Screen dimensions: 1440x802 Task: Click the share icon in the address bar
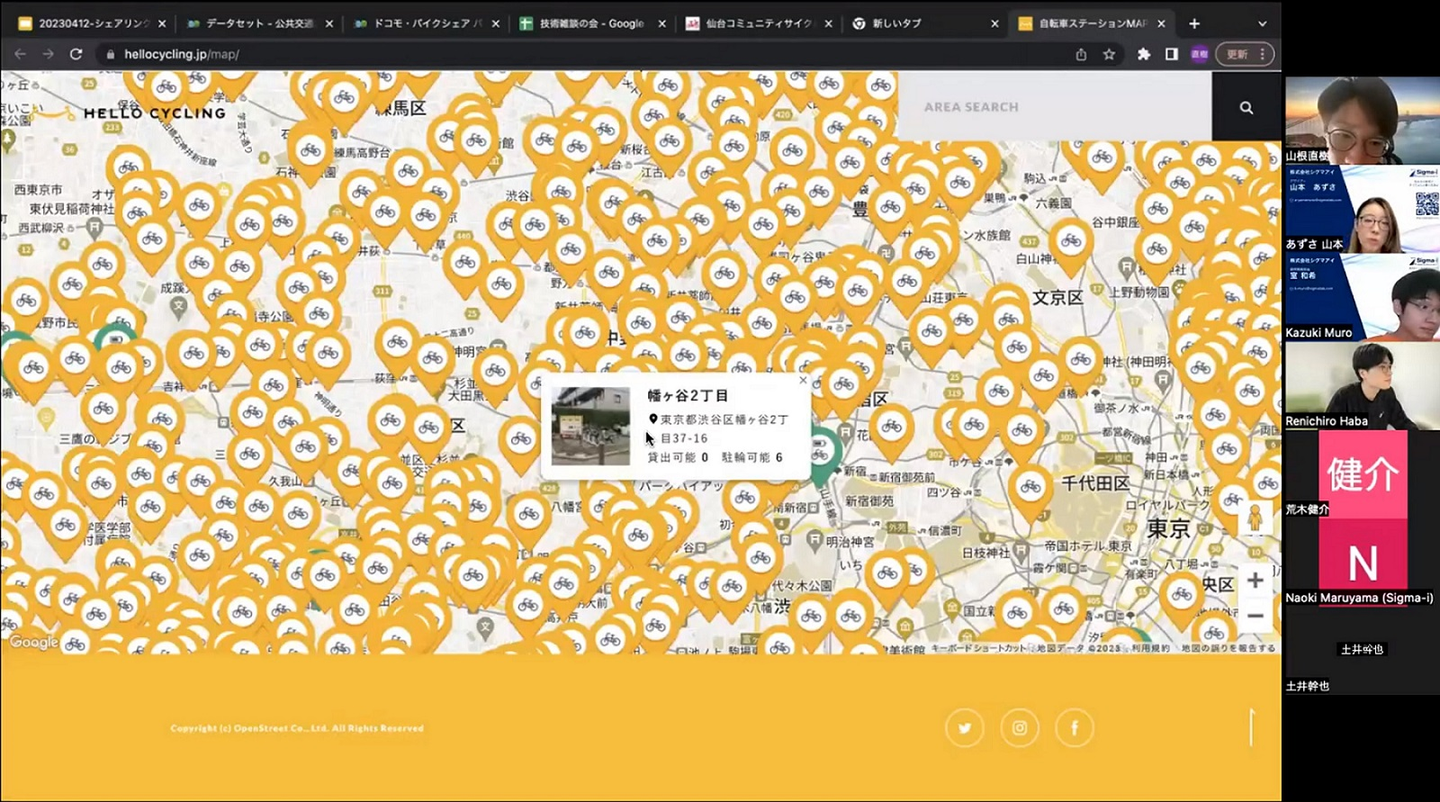(1081, 54)
